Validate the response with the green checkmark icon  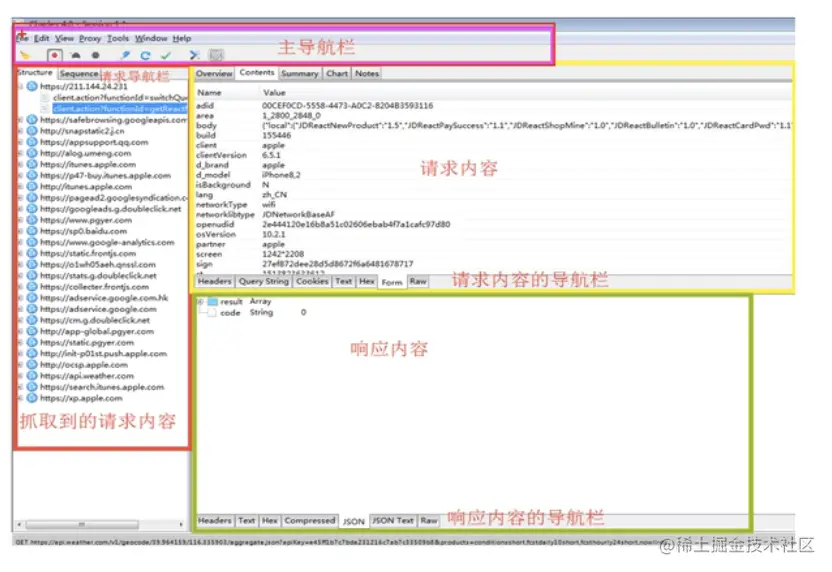pyautogui.click(x=166, y=55)
